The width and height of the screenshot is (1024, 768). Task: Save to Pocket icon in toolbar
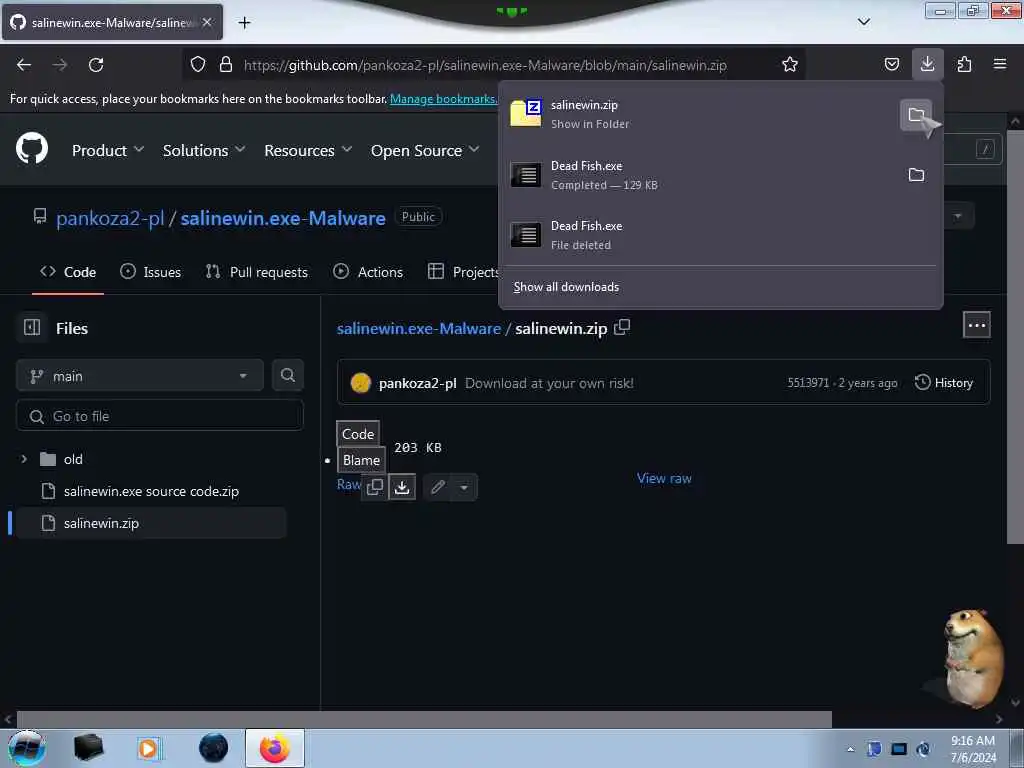click(x=891, y=64)
